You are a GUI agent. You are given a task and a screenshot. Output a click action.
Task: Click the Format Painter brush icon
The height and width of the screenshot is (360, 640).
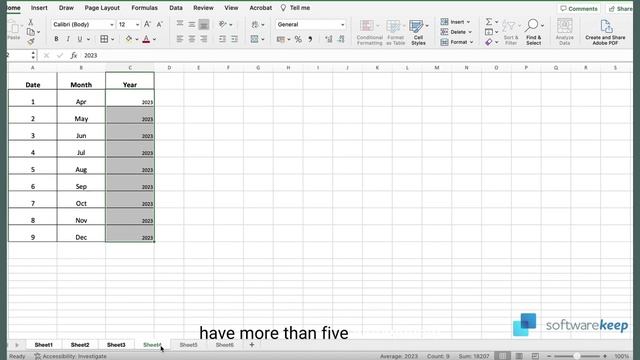(31, 41)
